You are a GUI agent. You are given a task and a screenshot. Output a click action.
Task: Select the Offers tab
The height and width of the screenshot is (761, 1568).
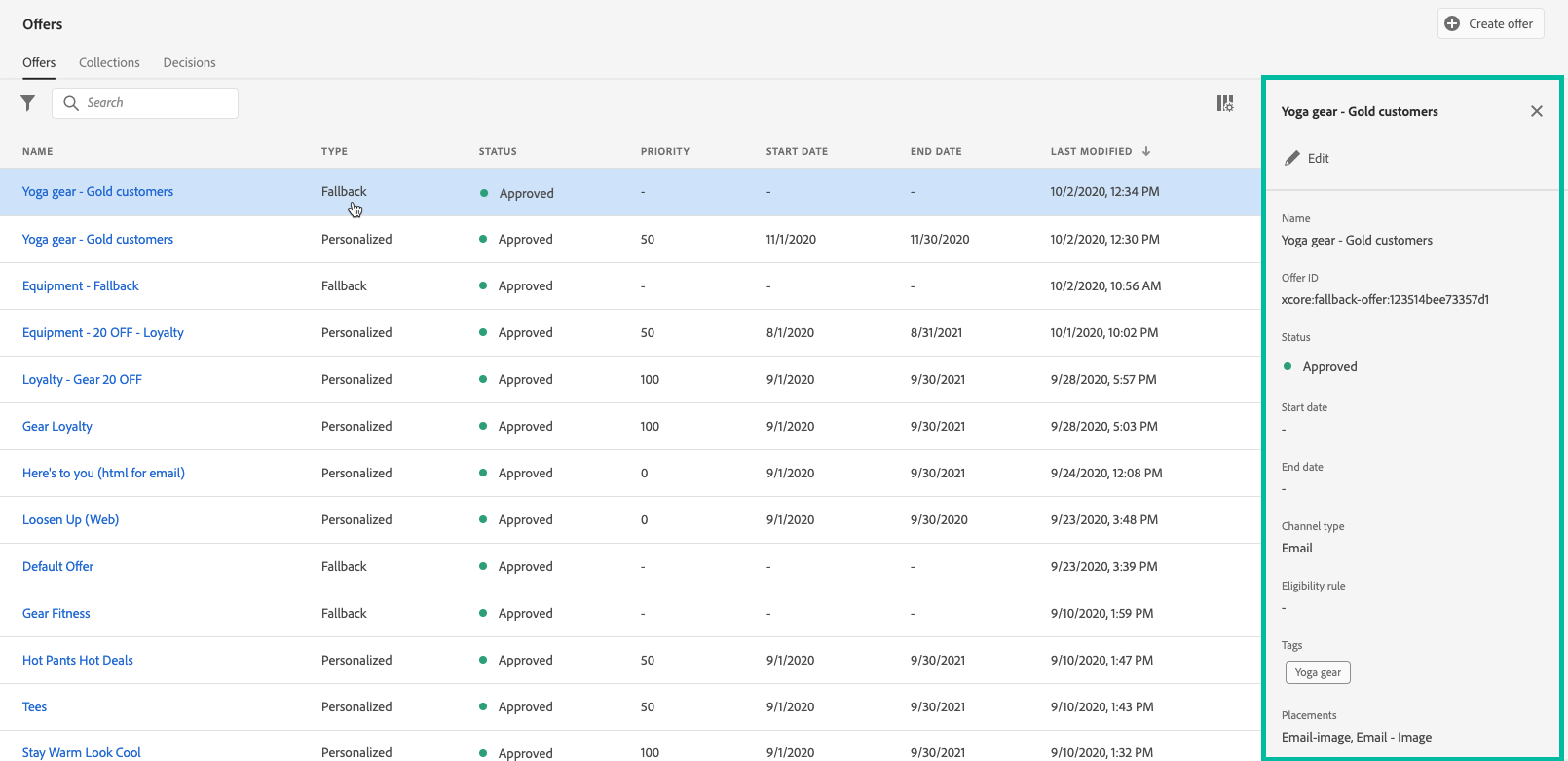point(39,62)
